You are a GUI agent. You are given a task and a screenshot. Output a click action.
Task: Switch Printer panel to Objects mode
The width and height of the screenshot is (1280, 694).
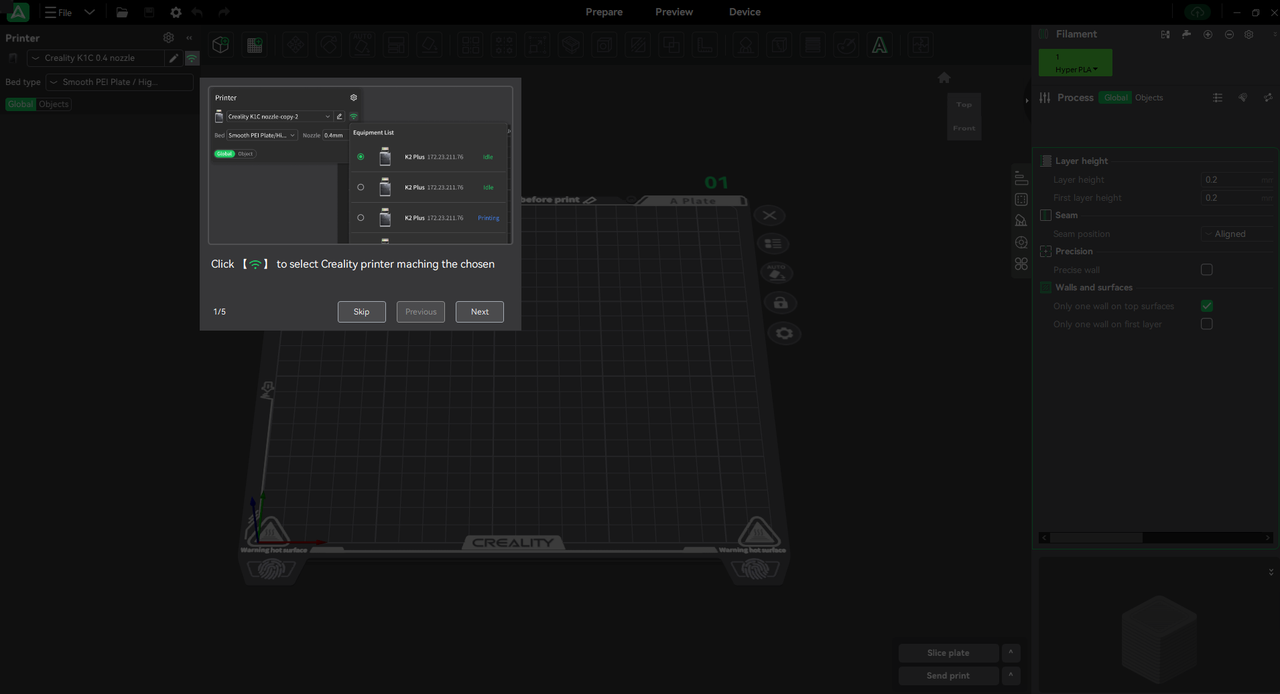coord(54,104)
